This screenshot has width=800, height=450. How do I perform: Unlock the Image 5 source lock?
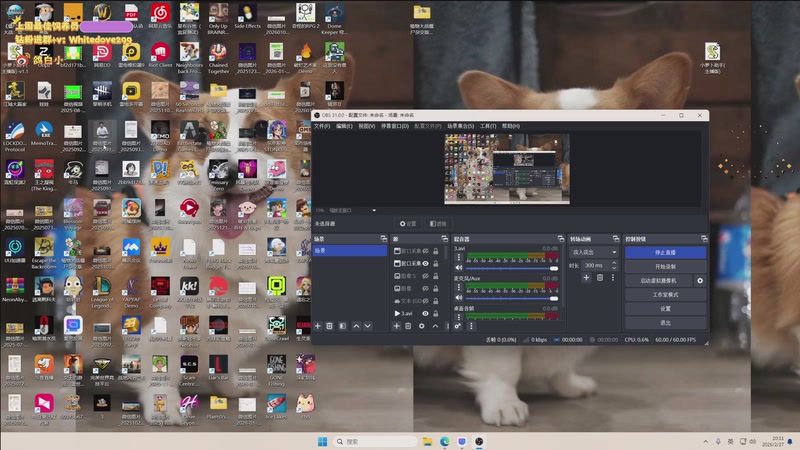coord(436,276)
